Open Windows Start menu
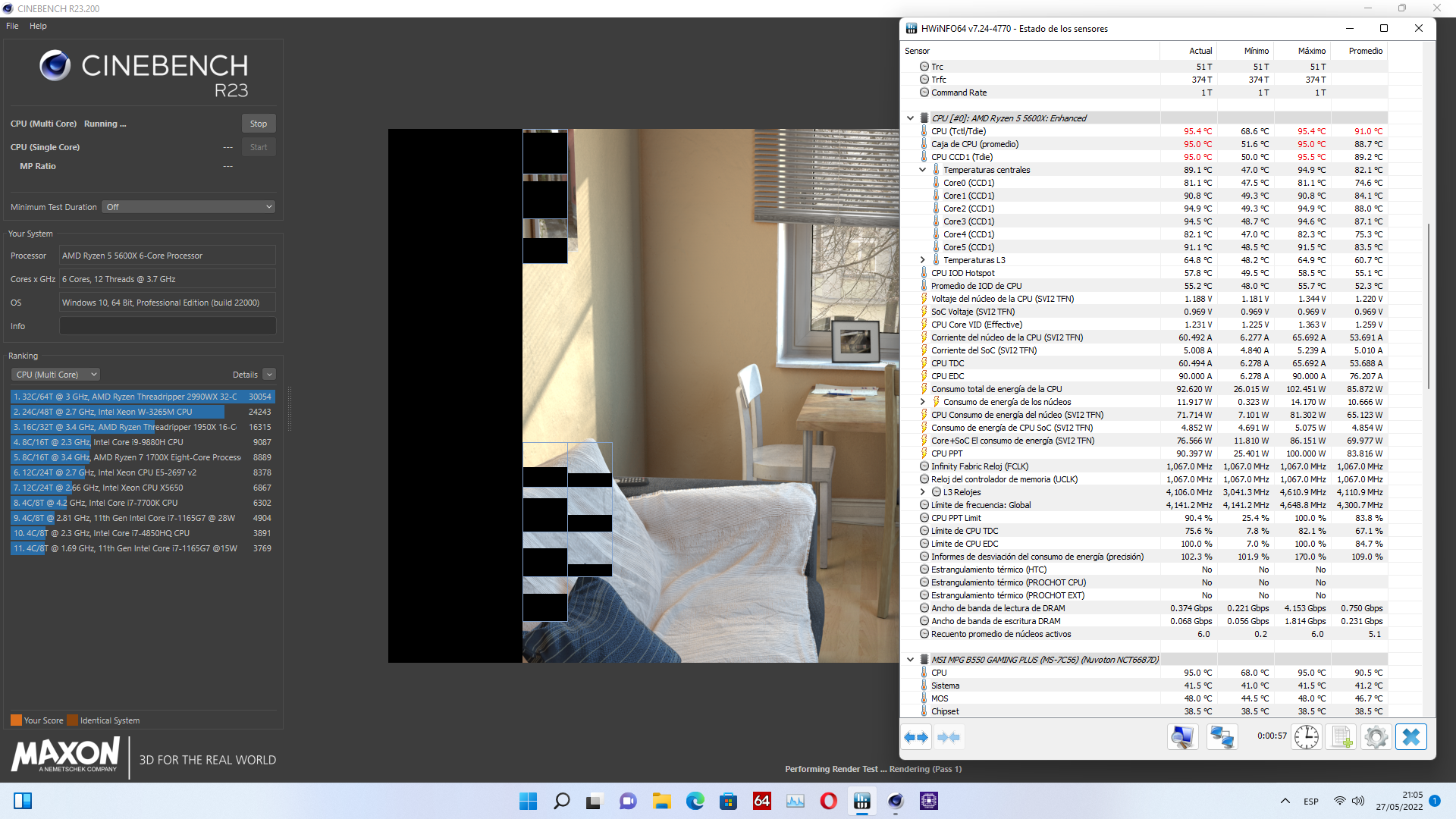This screenshot has height=819, width=1456. point(528,801)
